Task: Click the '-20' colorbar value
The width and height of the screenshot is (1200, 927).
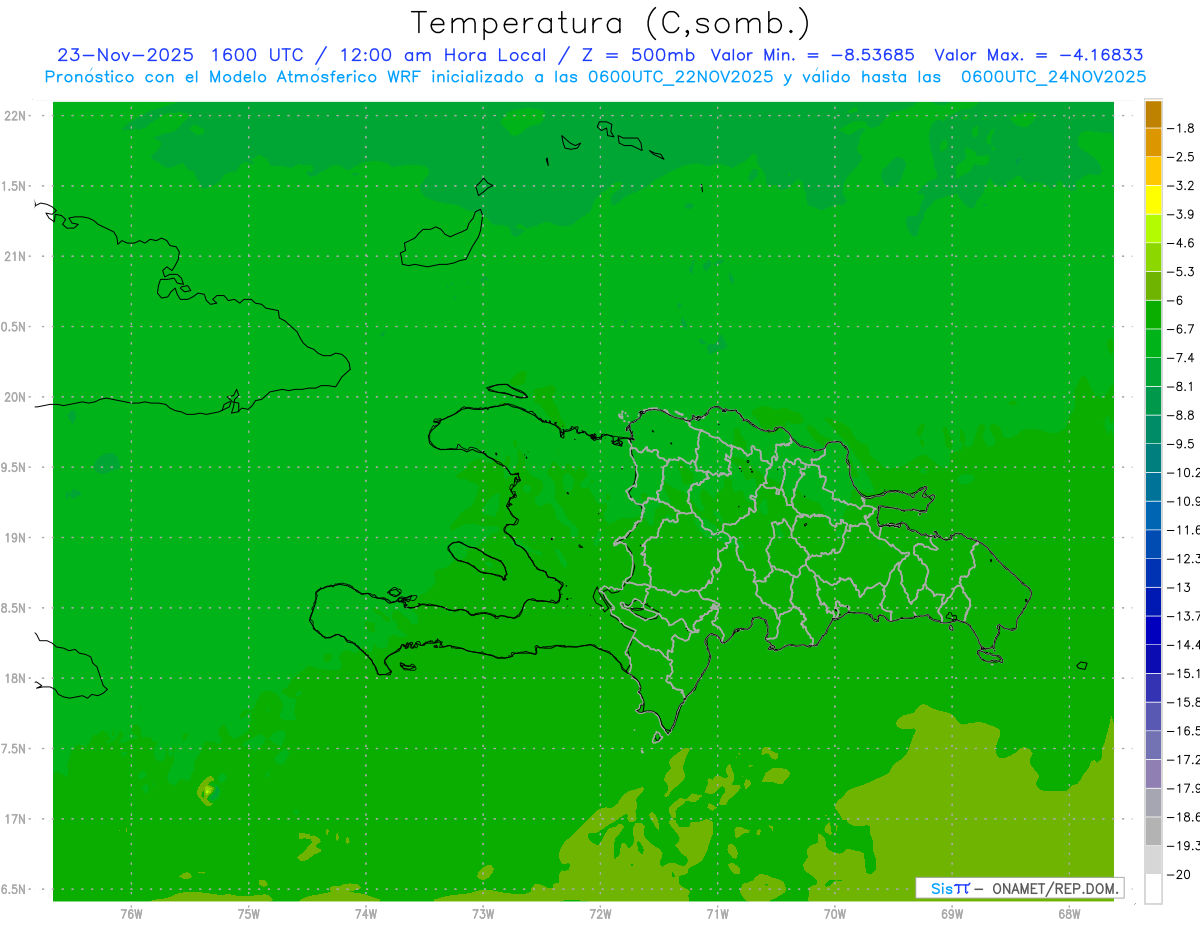Action: click(1178, 874)
